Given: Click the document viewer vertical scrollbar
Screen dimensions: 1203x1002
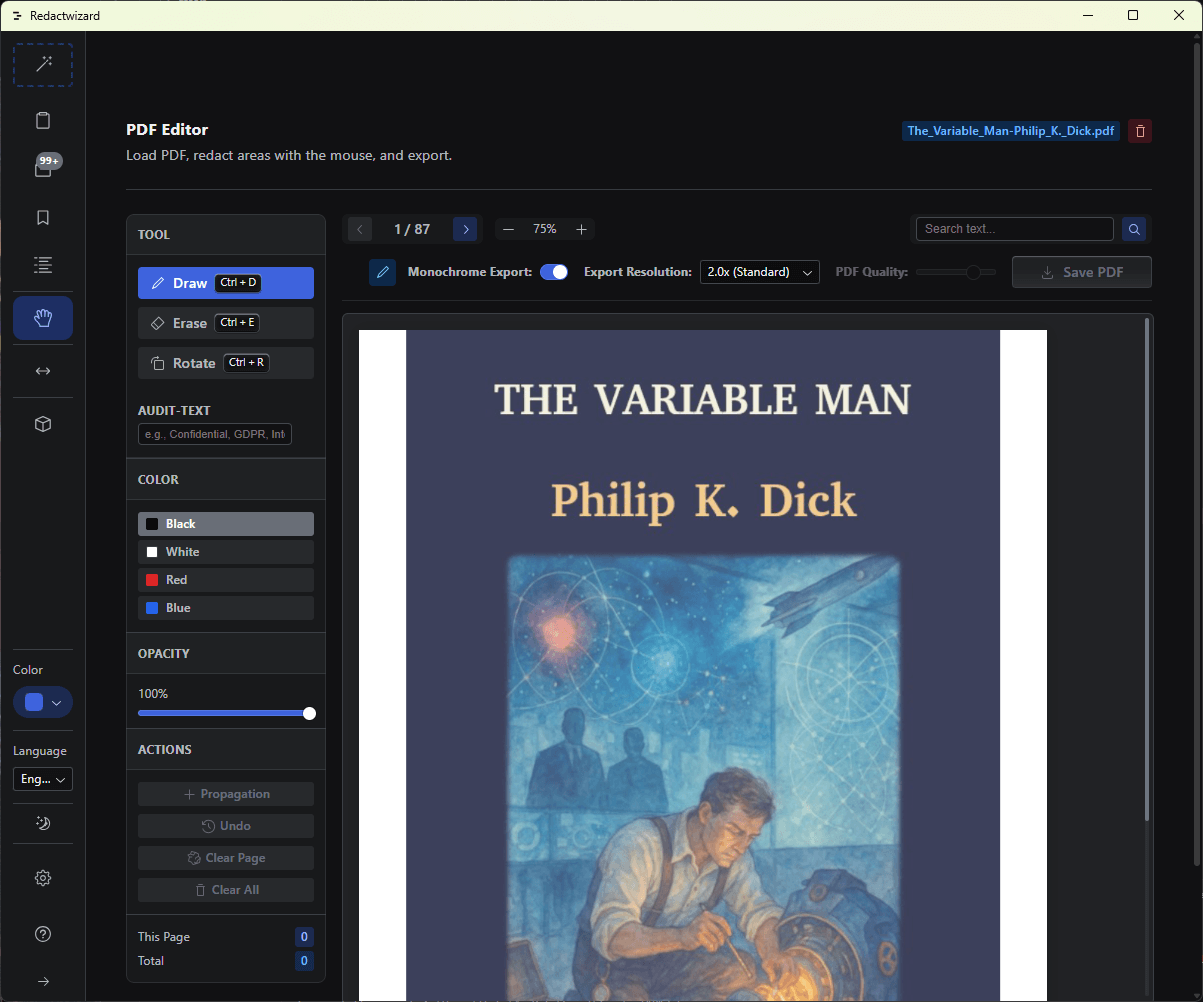Looking at the screenshot, I should (x=1146, y=570).
